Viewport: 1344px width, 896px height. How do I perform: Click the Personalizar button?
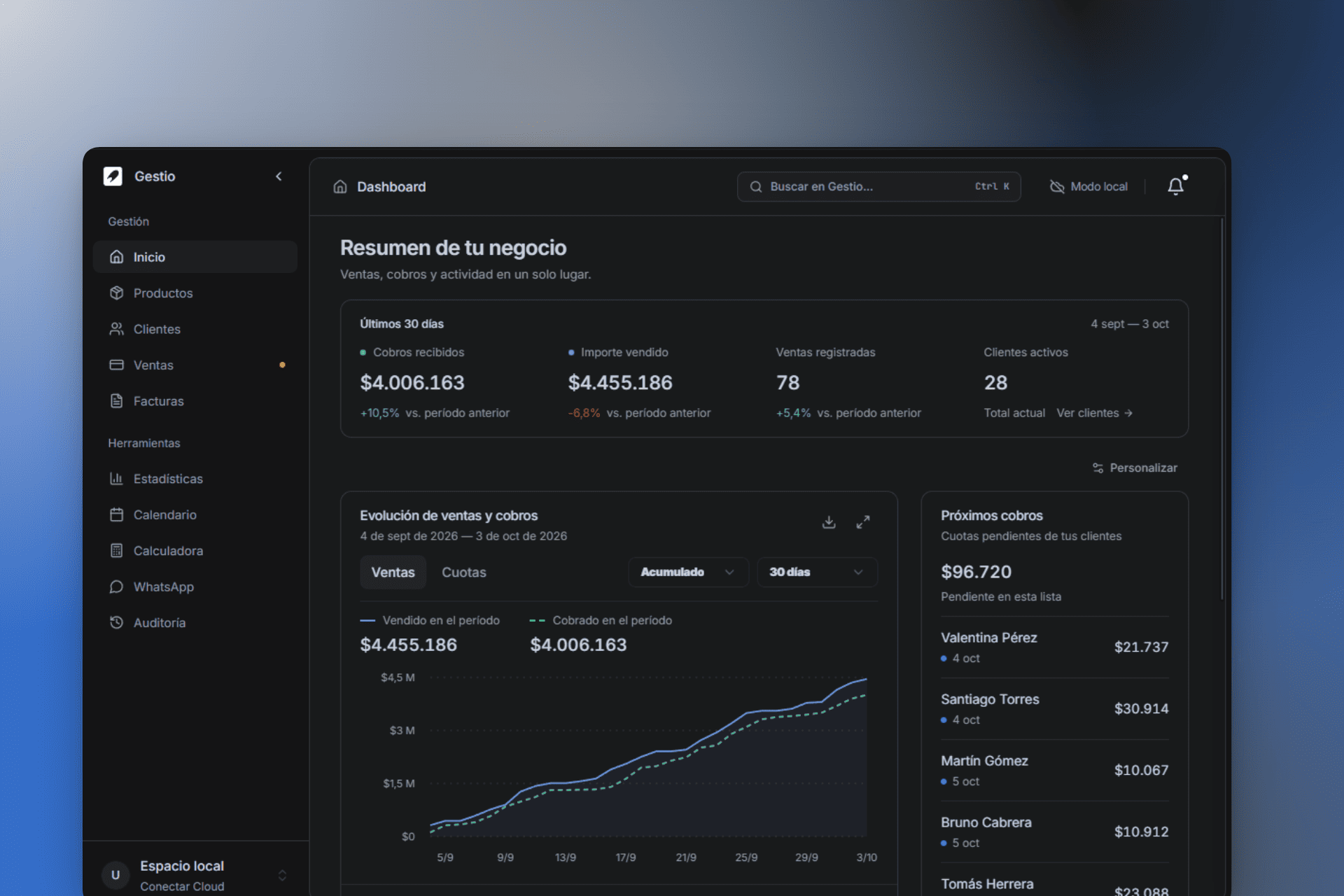[1135, 468]
